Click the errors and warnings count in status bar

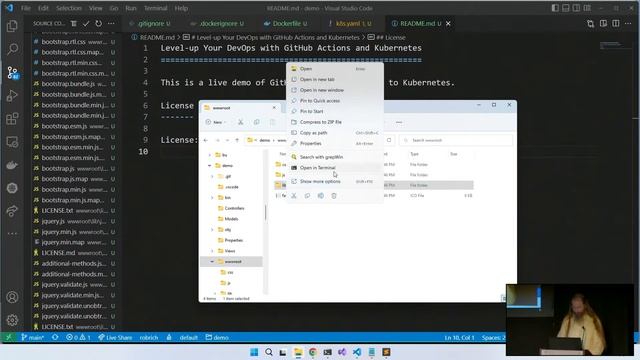point(78,338)
